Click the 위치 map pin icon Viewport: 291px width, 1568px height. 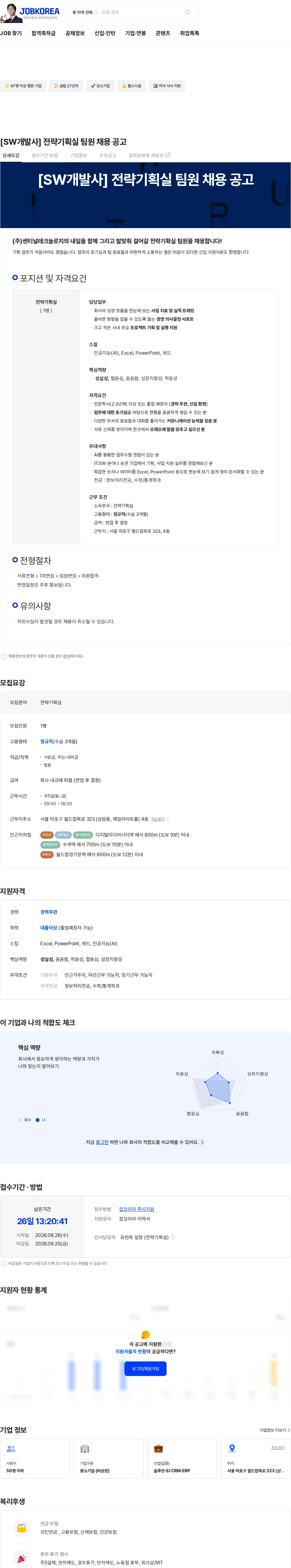(x=232, y=1448)
